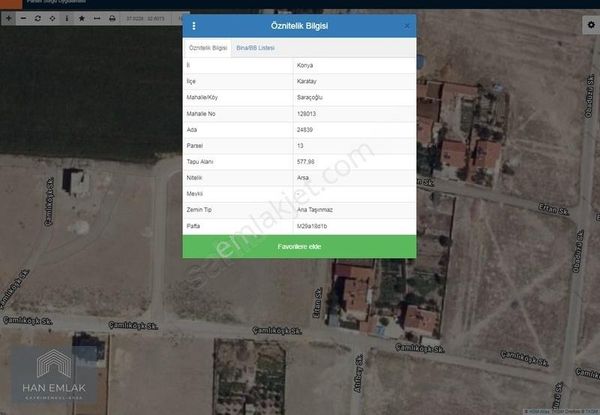
Task: Click the Favorilere ekle button
Action: tap(299, 247)
